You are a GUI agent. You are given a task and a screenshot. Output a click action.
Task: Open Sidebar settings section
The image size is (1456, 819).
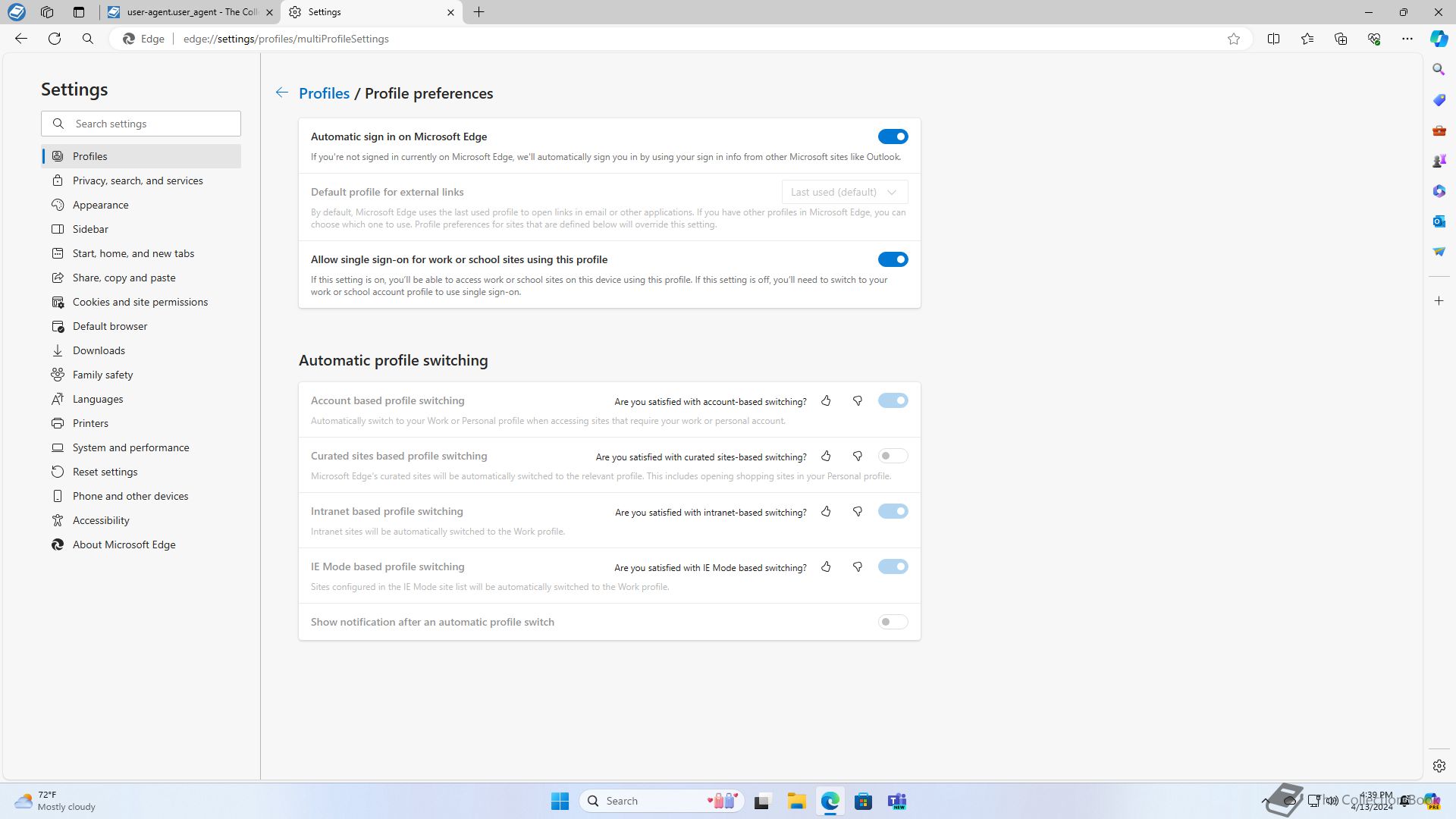[x=141, y=229]
